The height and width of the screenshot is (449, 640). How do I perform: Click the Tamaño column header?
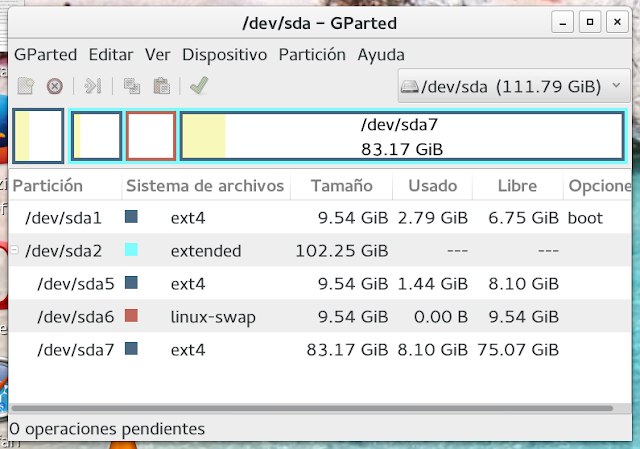click(341, 186)
